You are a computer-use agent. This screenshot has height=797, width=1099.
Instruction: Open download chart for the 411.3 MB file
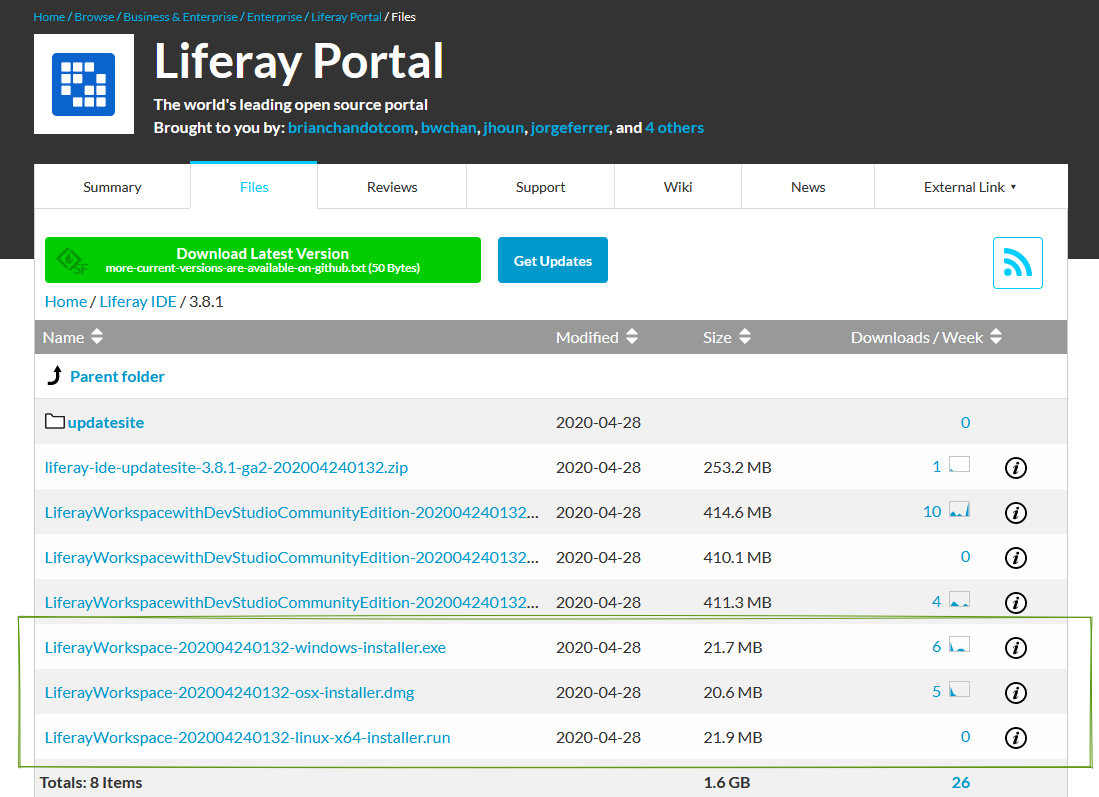tap(960, 599)
